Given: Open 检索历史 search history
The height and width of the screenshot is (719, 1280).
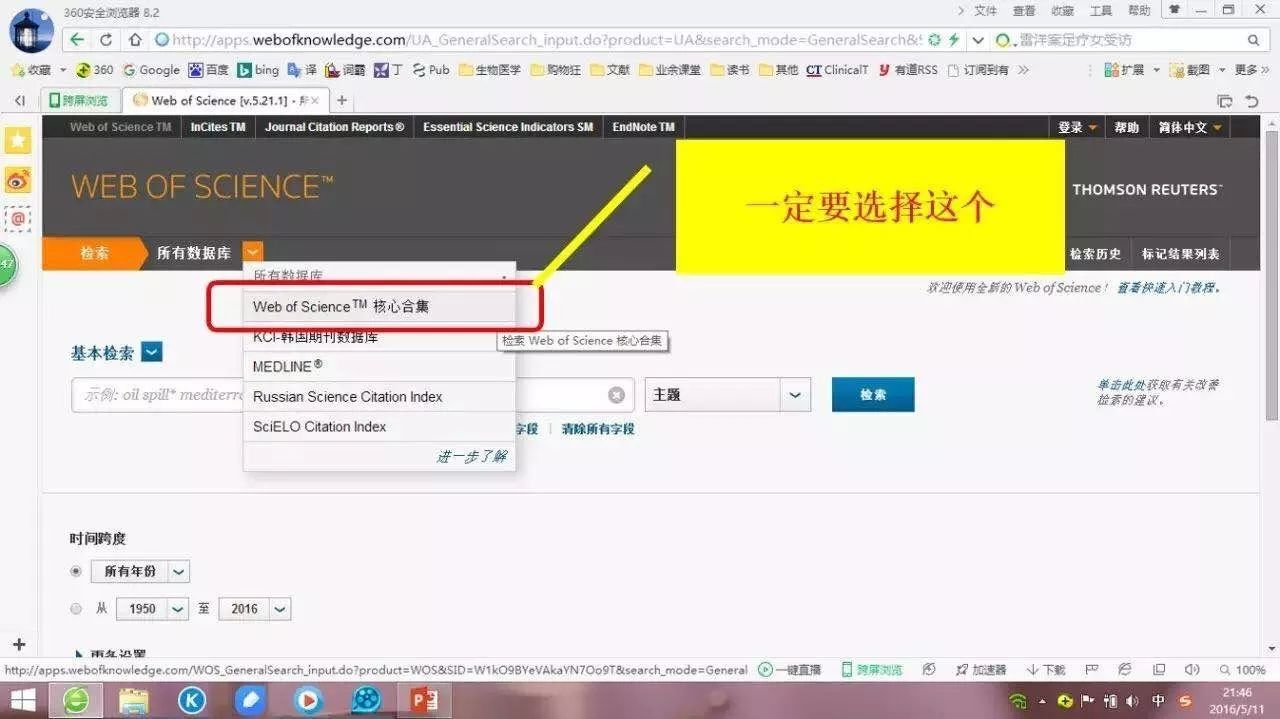Looking at the screenshot, I should coord(1095,254).
